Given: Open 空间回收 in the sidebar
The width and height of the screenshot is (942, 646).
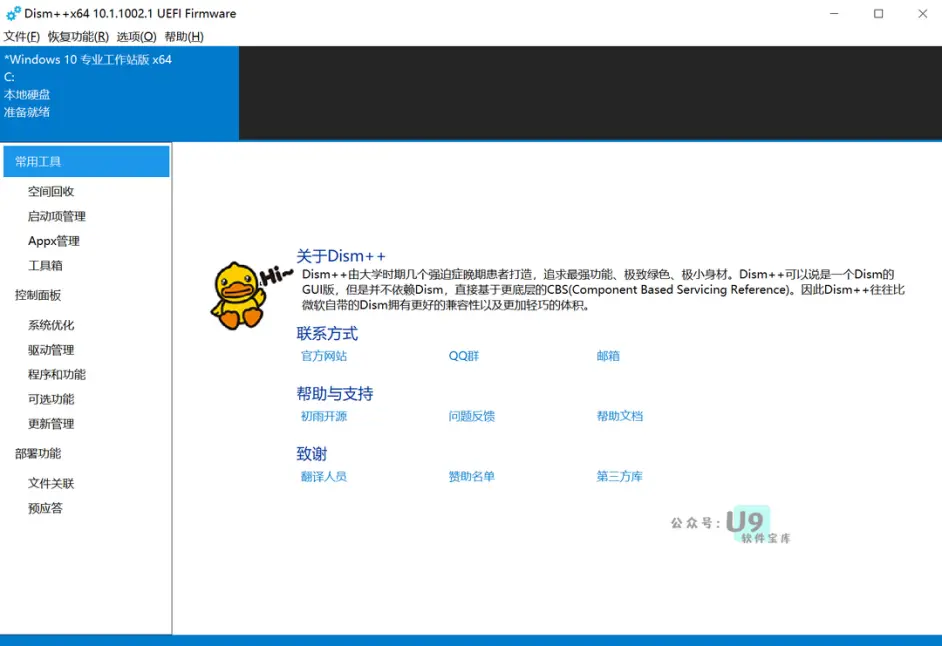Looking at the screenshot, I should [x=51, y=192].
